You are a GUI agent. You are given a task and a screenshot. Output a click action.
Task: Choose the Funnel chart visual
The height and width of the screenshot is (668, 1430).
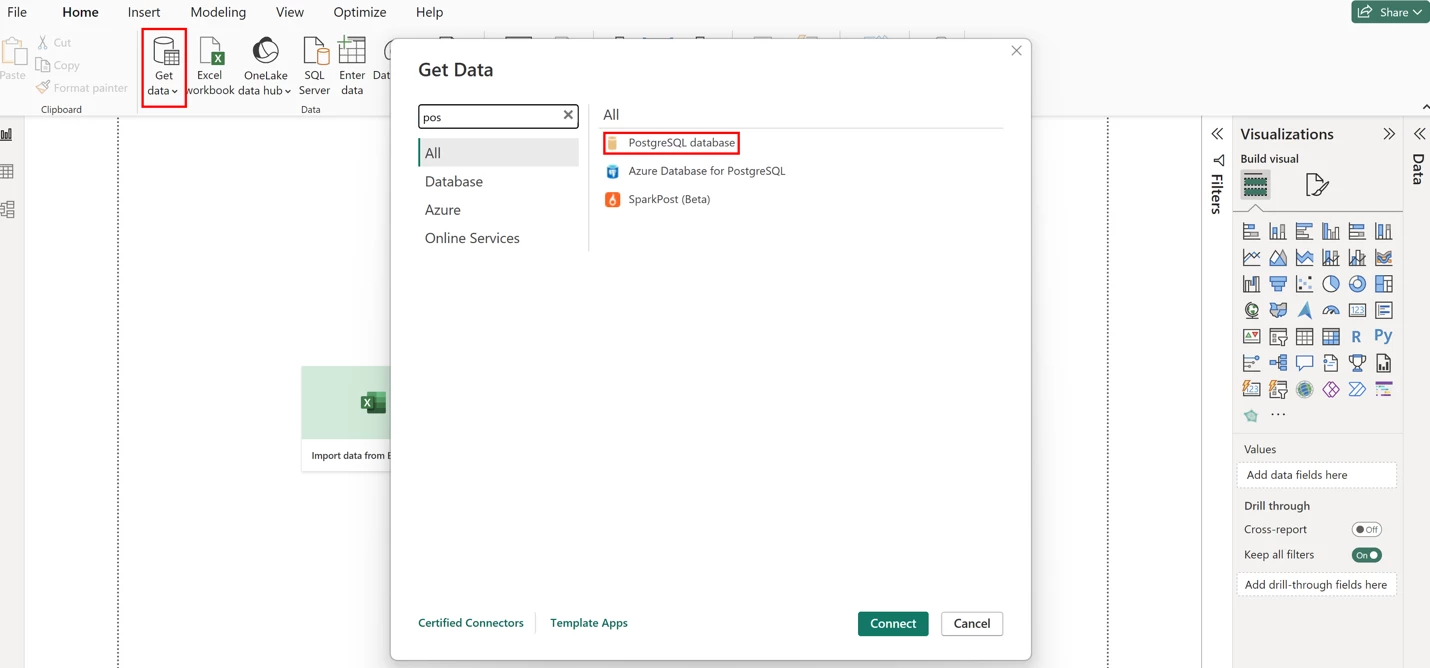click(1278, 284)
